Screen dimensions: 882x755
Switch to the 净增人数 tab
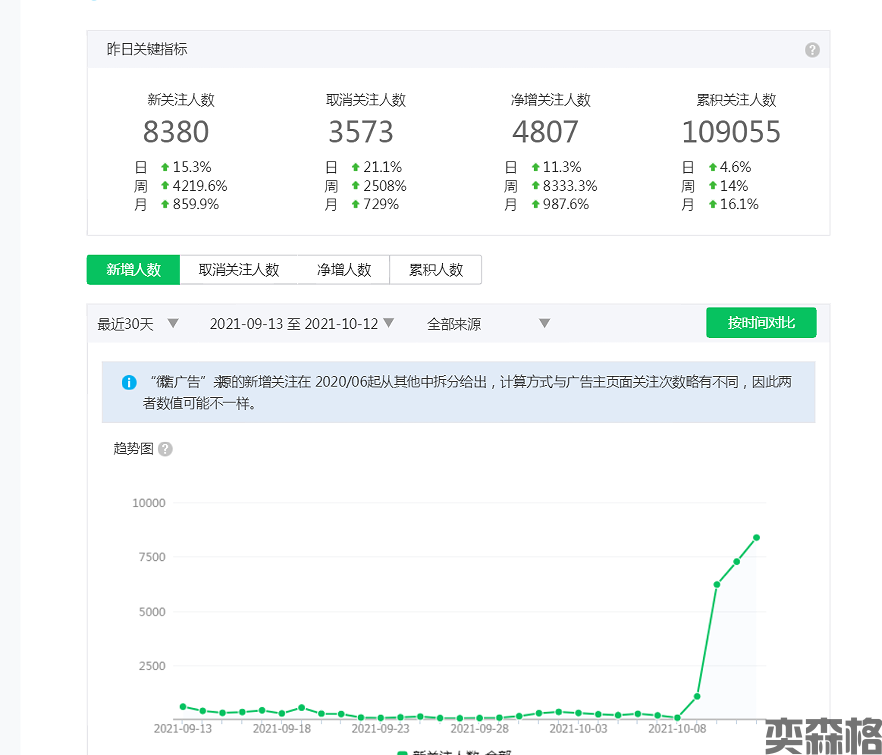click(344, 270)
